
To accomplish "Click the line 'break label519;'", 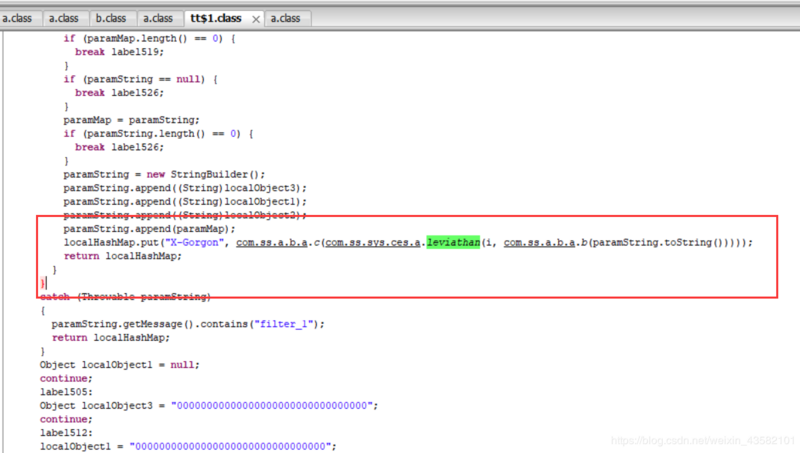I will pos(119,52).
